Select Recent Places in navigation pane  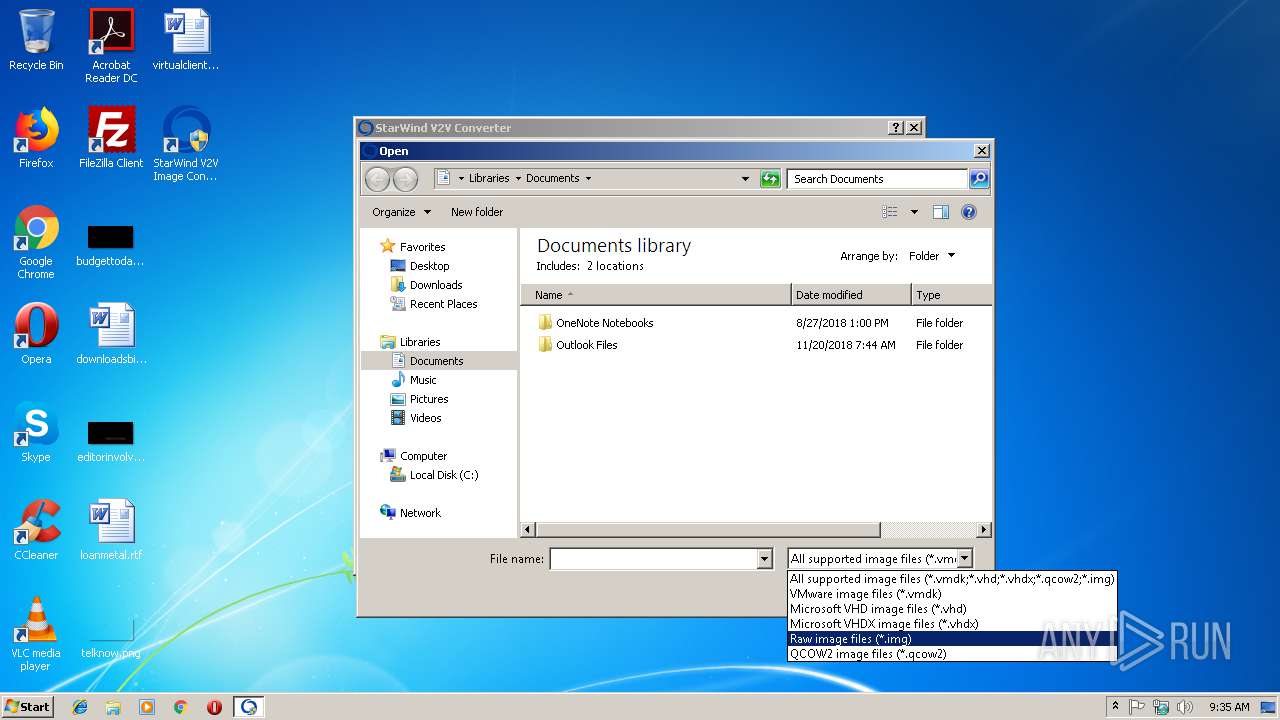click(x=443, y=304)
